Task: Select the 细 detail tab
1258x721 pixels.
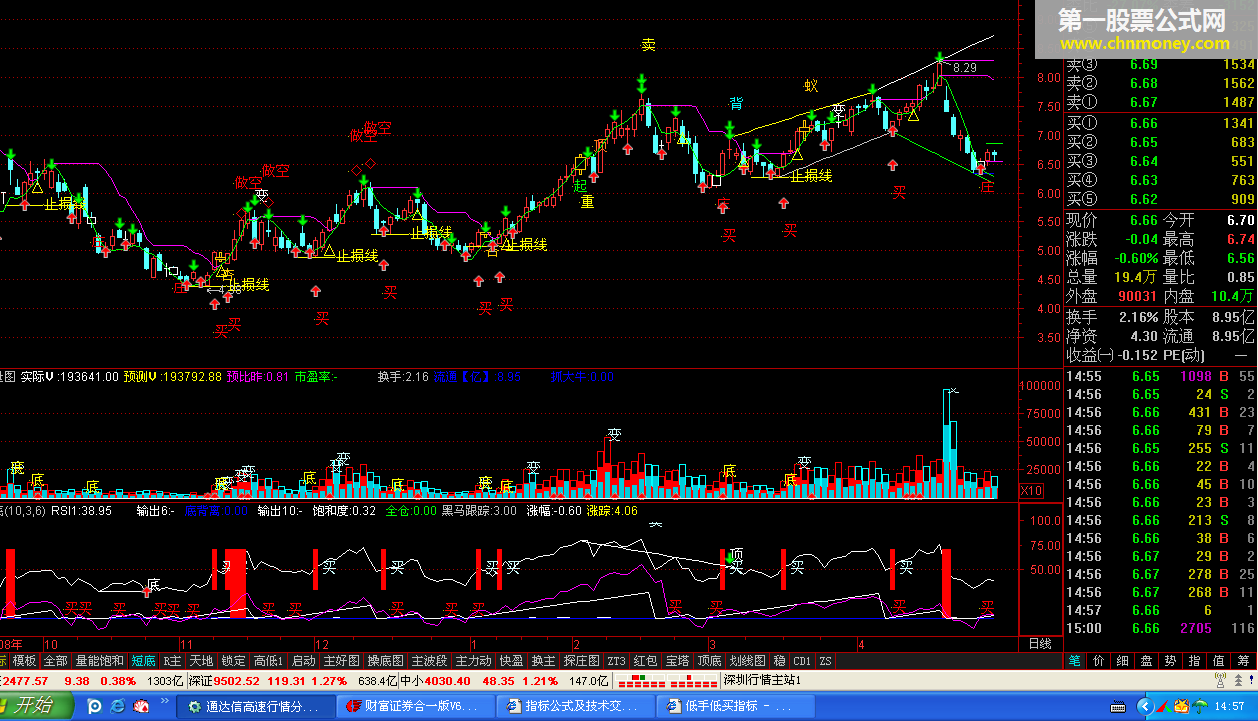Action: pyautogui.click(x=1123, y=661)
